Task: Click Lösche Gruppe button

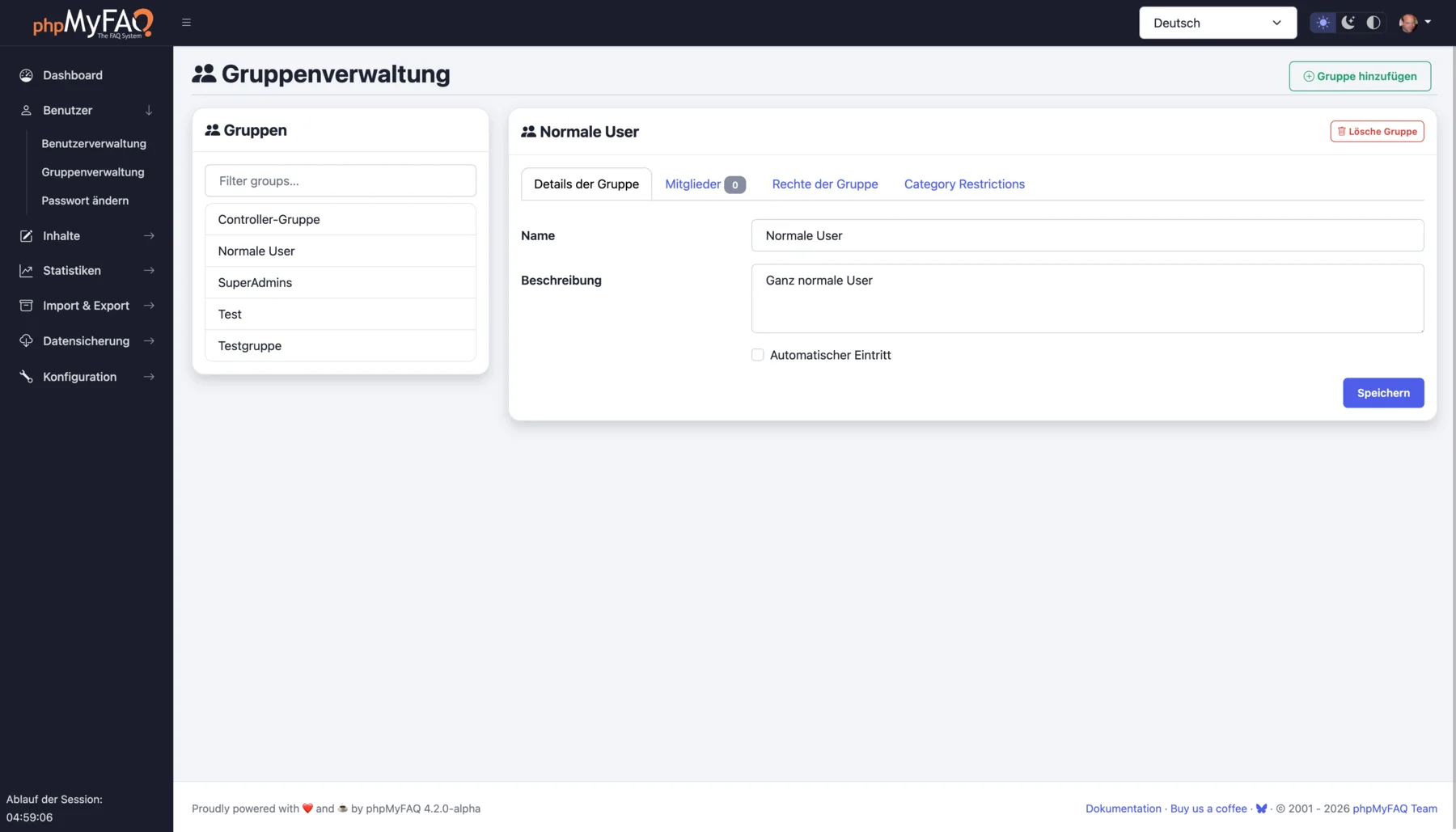Action: [x=1377, y=131]
